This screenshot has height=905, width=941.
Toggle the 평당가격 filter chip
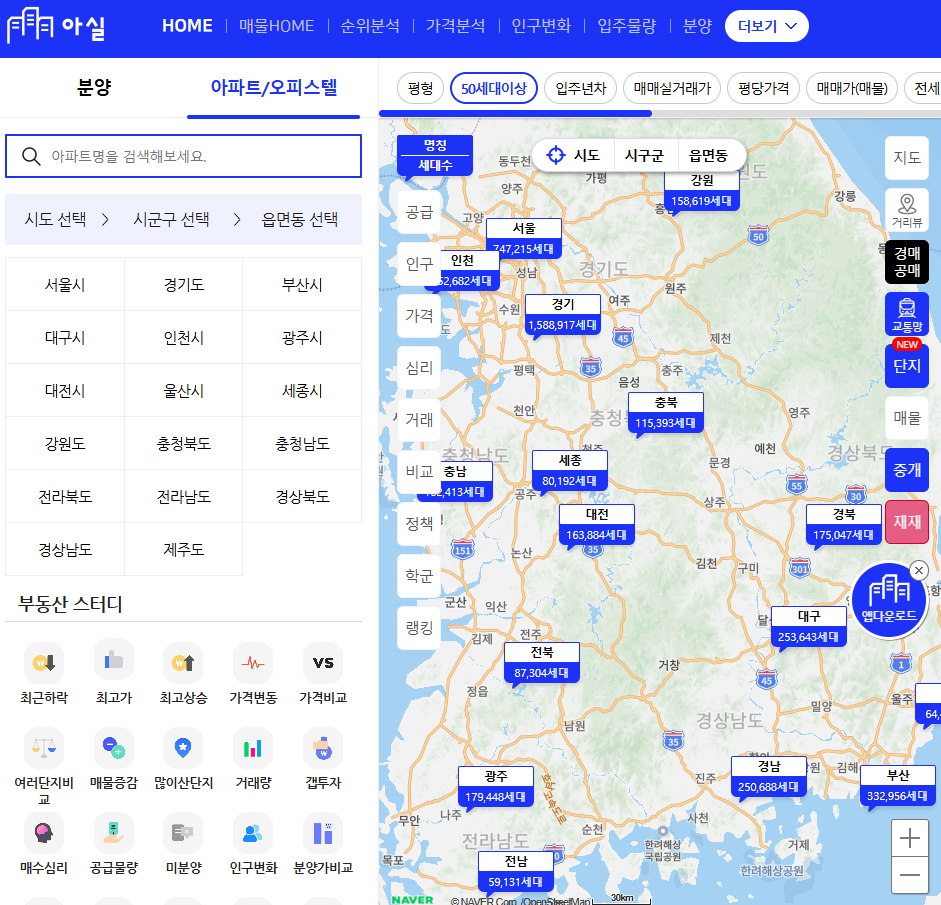point(763,88)
